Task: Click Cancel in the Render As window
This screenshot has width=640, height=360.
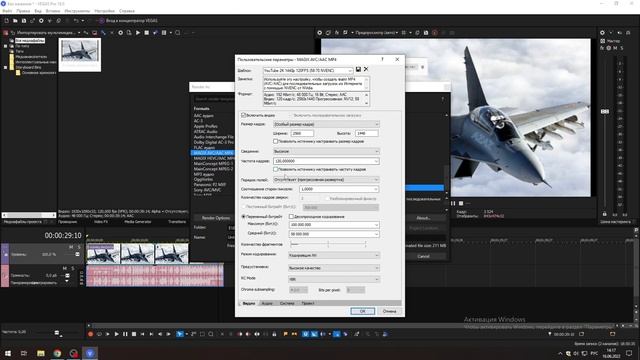Action: tap(423, 256)
